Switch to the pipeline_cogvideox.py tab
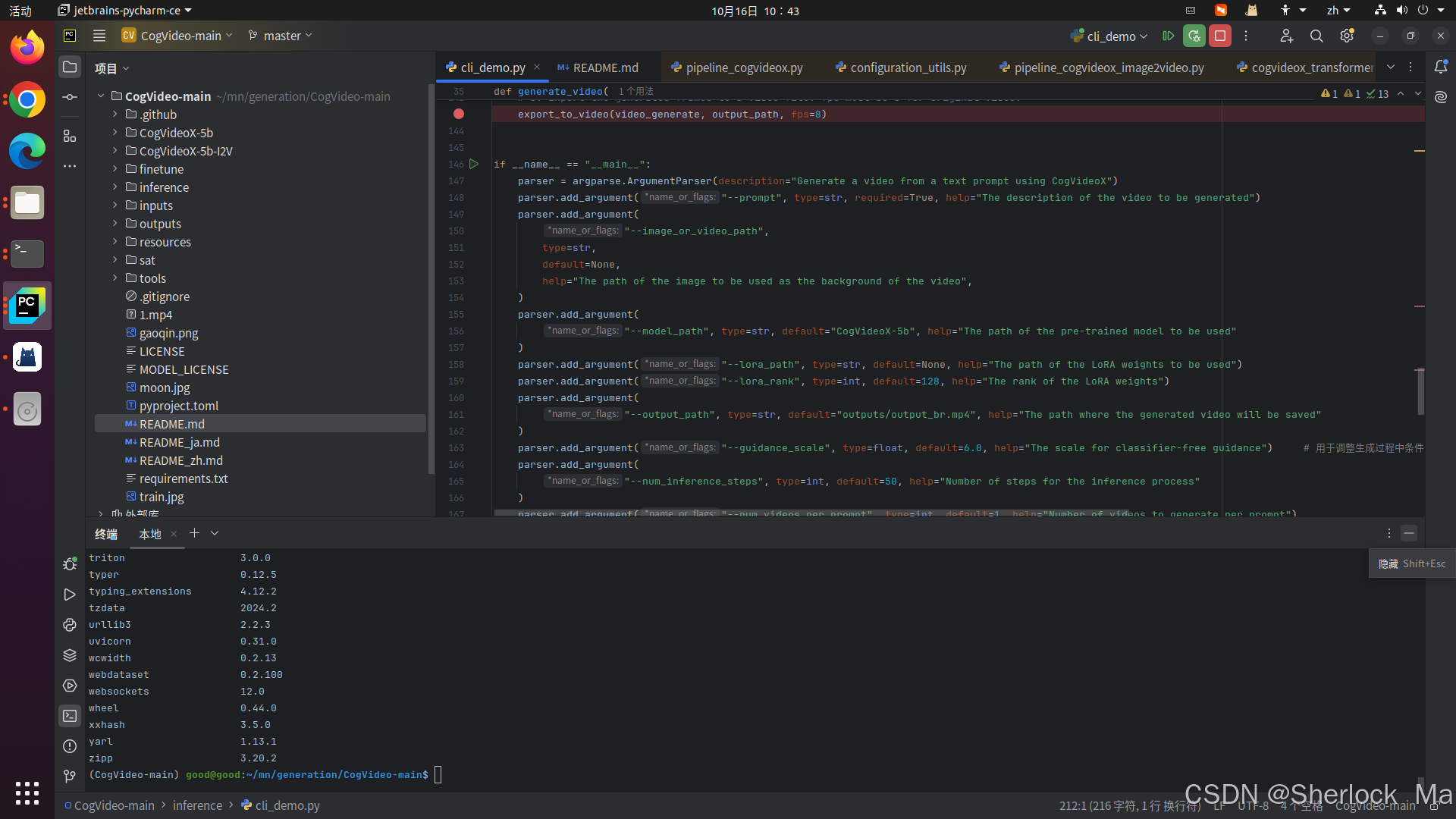 click(743, 67)
